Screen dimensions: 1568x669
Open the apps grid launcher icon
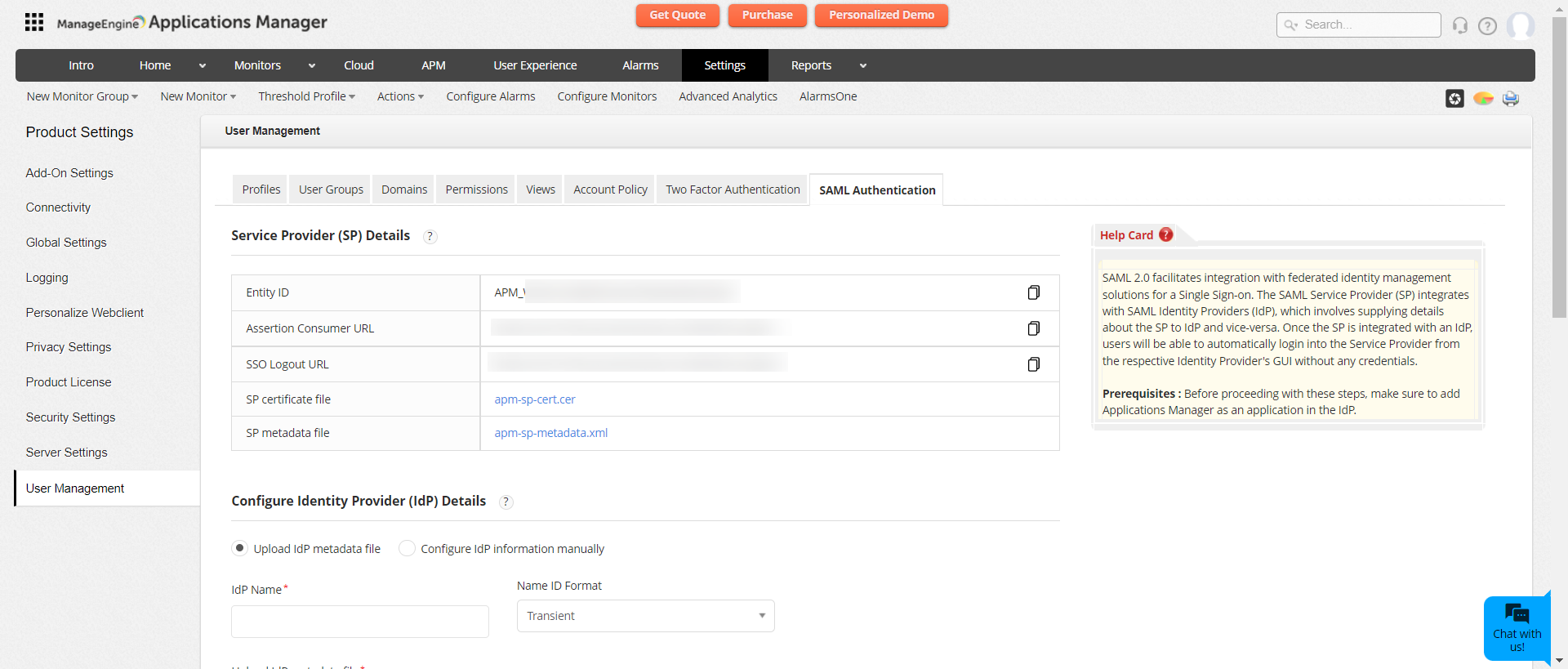(x=34, y=22)
